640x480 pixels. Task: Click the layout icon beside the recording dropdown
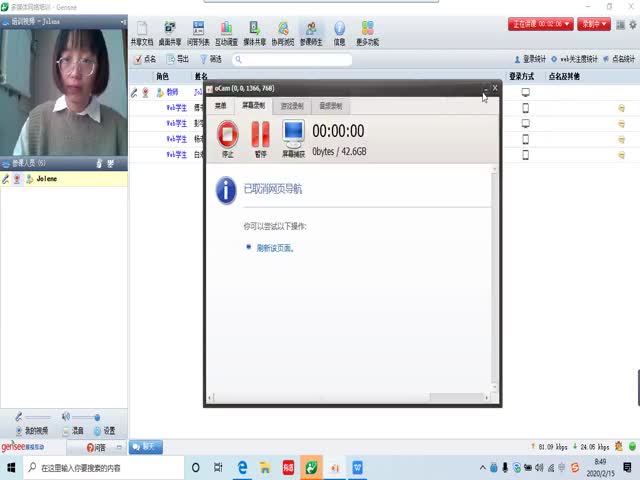point(620,25)
